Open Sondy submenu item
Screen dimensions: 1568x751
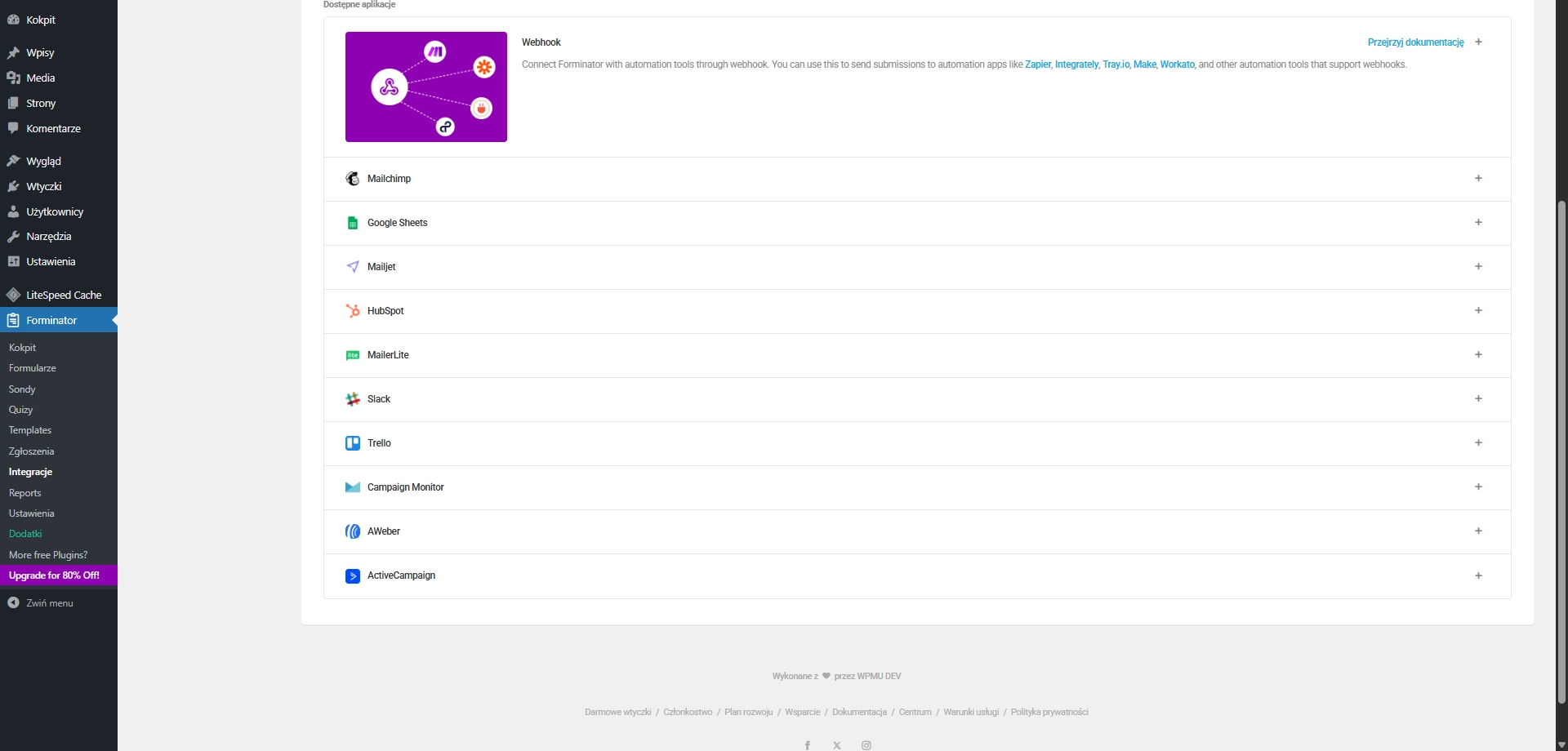[x=22, y=389]
